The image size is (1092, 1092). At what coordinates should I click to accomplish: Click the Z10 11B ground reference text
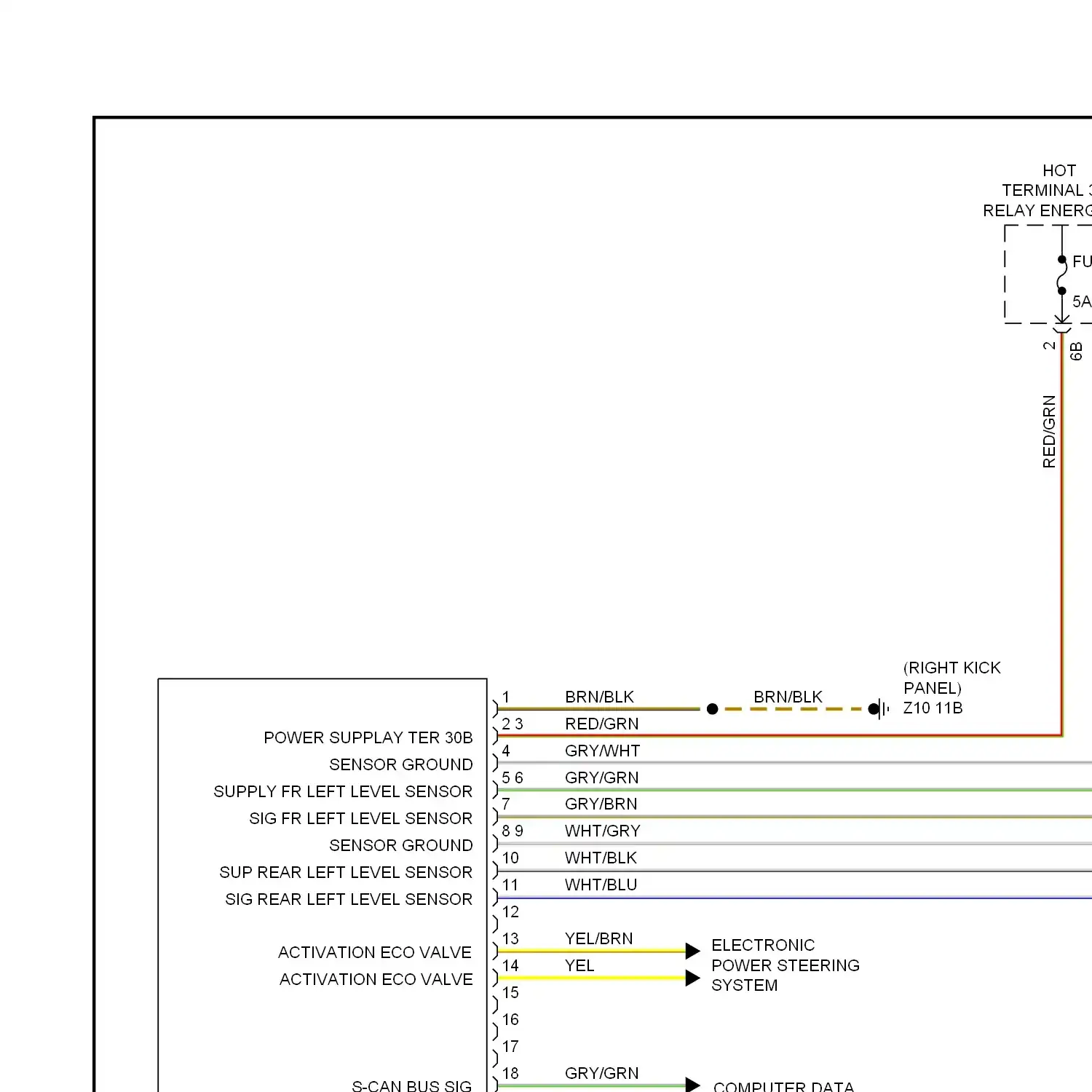[933, 708]
